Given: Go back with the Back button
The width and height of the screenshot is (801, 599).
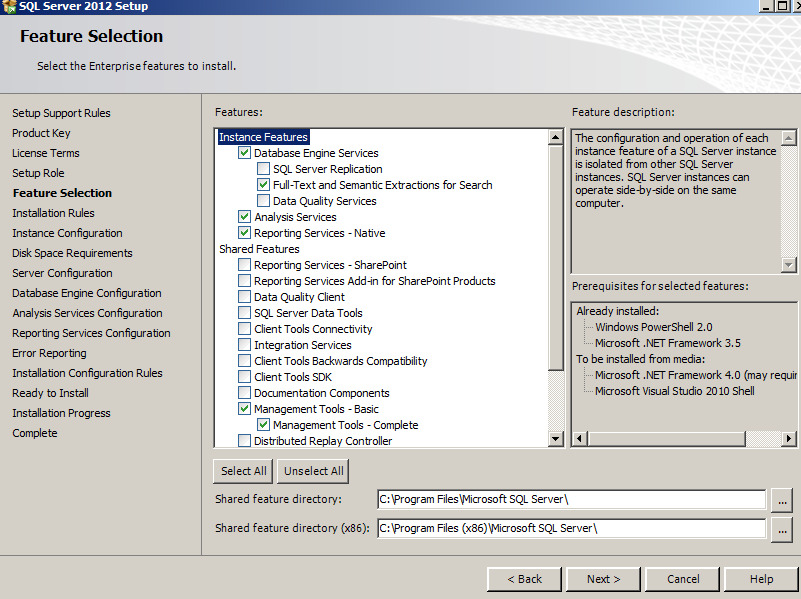Looking at the screenshot, I should coord(524,579).
